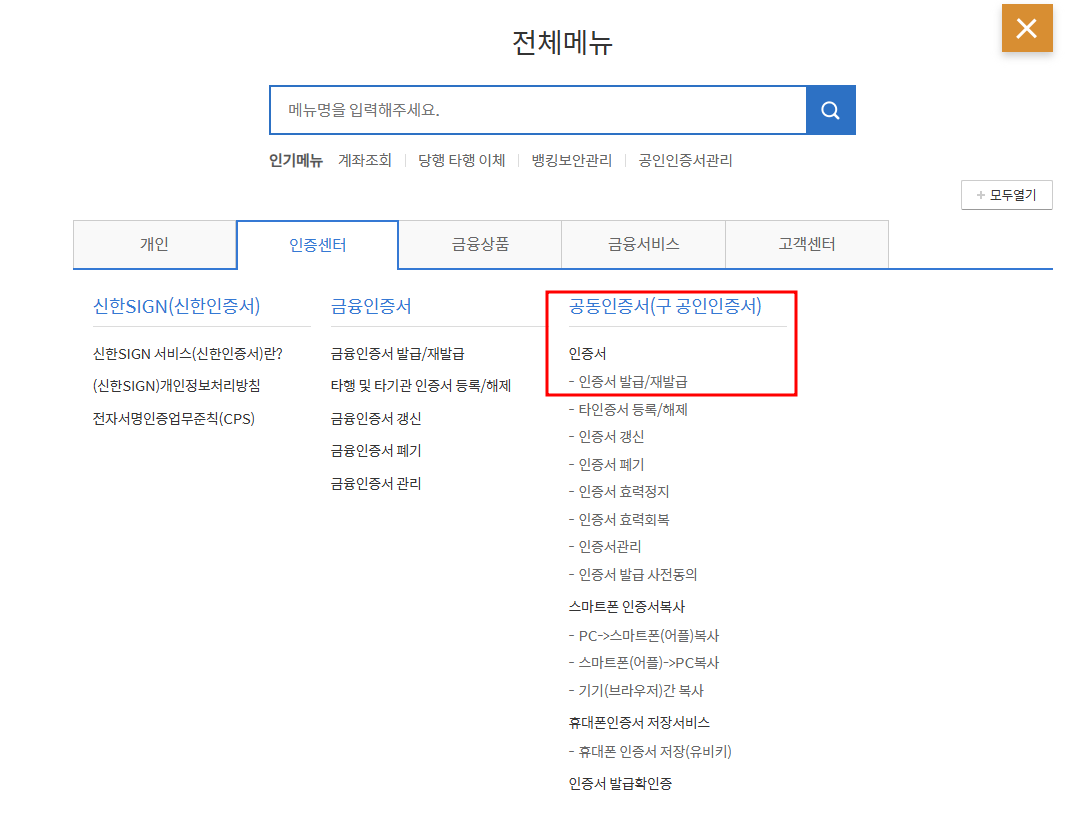Expand all menus with 모두열기
The width and height of the screenshot is (1088, 832).
click(1007, 195)
